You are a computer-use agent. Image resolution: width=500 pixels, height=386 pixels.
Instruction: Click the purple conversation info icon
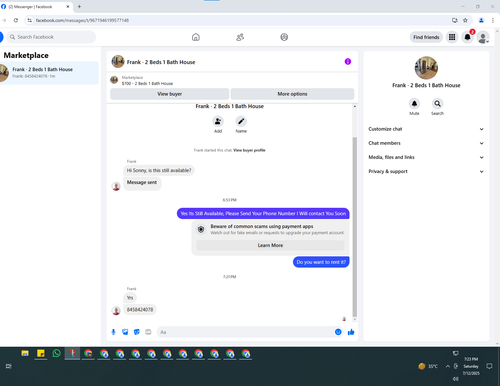coord(348,61)
